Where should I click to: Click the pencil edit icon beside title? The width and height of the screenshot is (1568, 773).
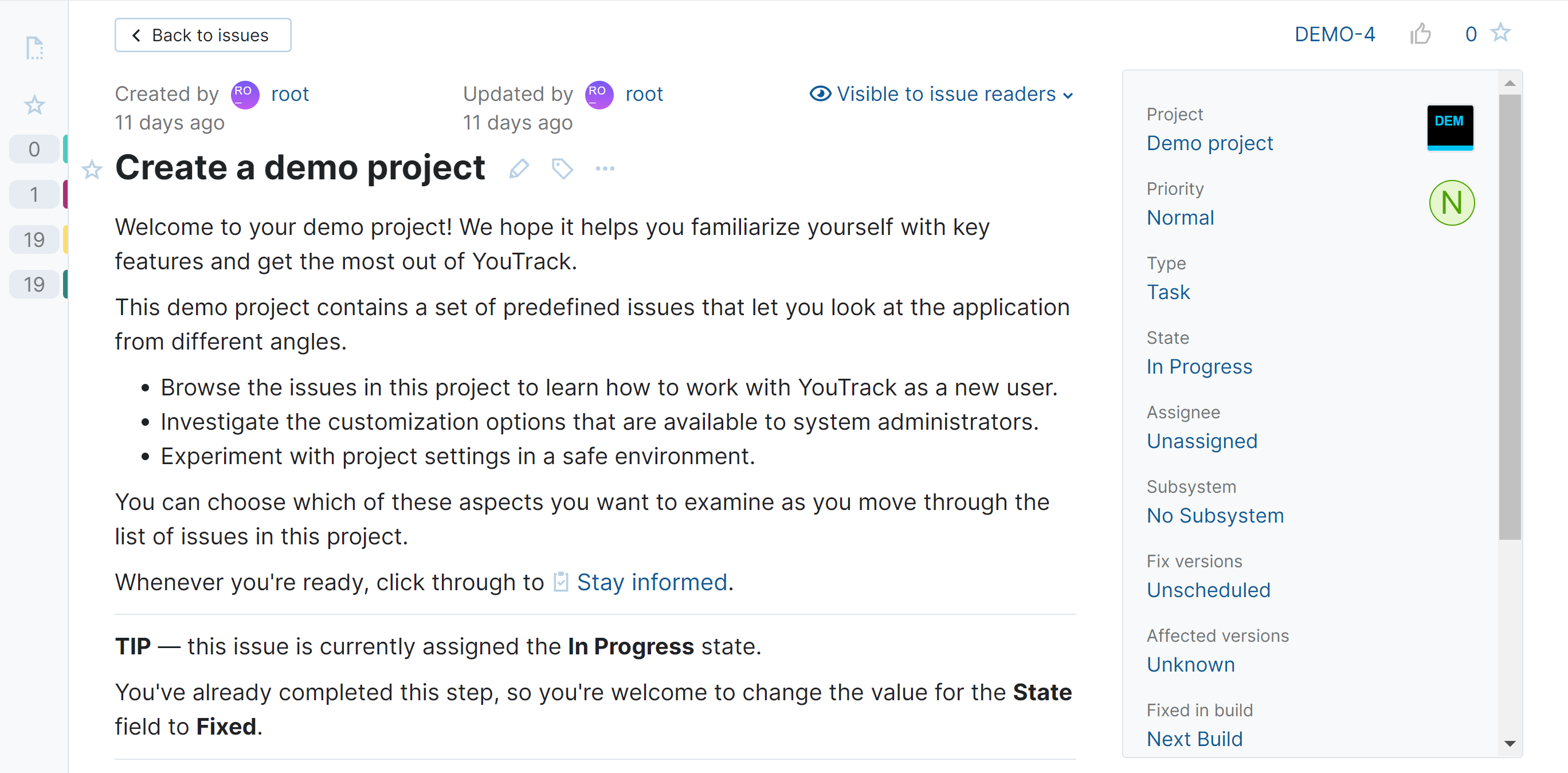point(519,168)
